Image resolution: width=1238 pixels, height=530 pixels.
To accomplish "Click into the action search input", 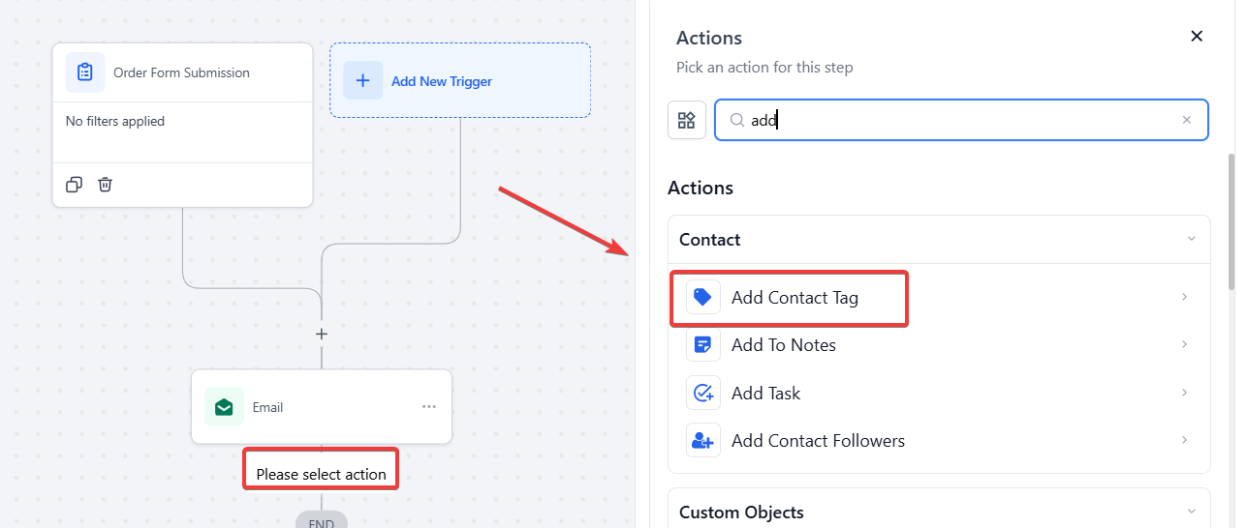I will tap(960, 120).
